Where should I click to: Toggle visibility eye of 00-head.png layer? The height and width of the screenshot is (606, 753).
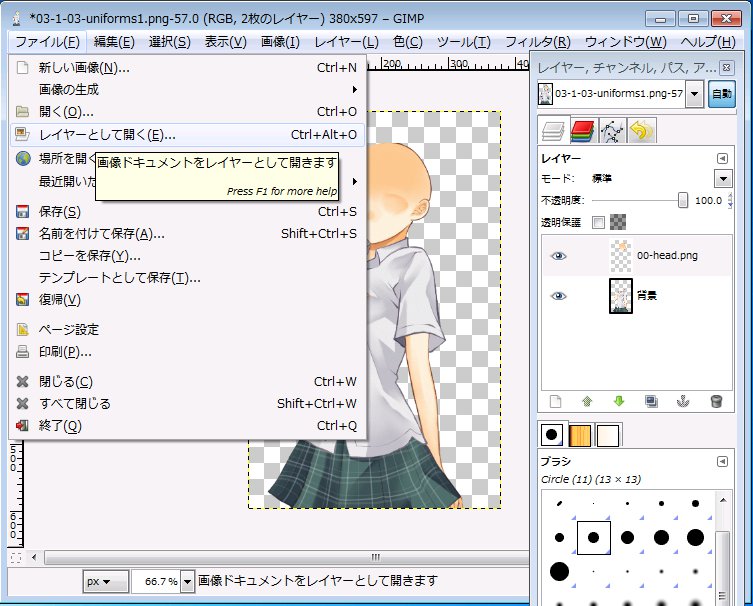point(558,256)
